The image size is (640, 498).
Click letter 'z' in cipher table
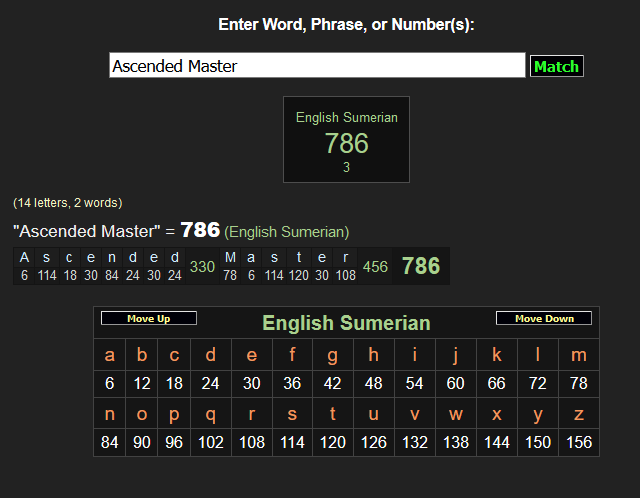[578, 413]
